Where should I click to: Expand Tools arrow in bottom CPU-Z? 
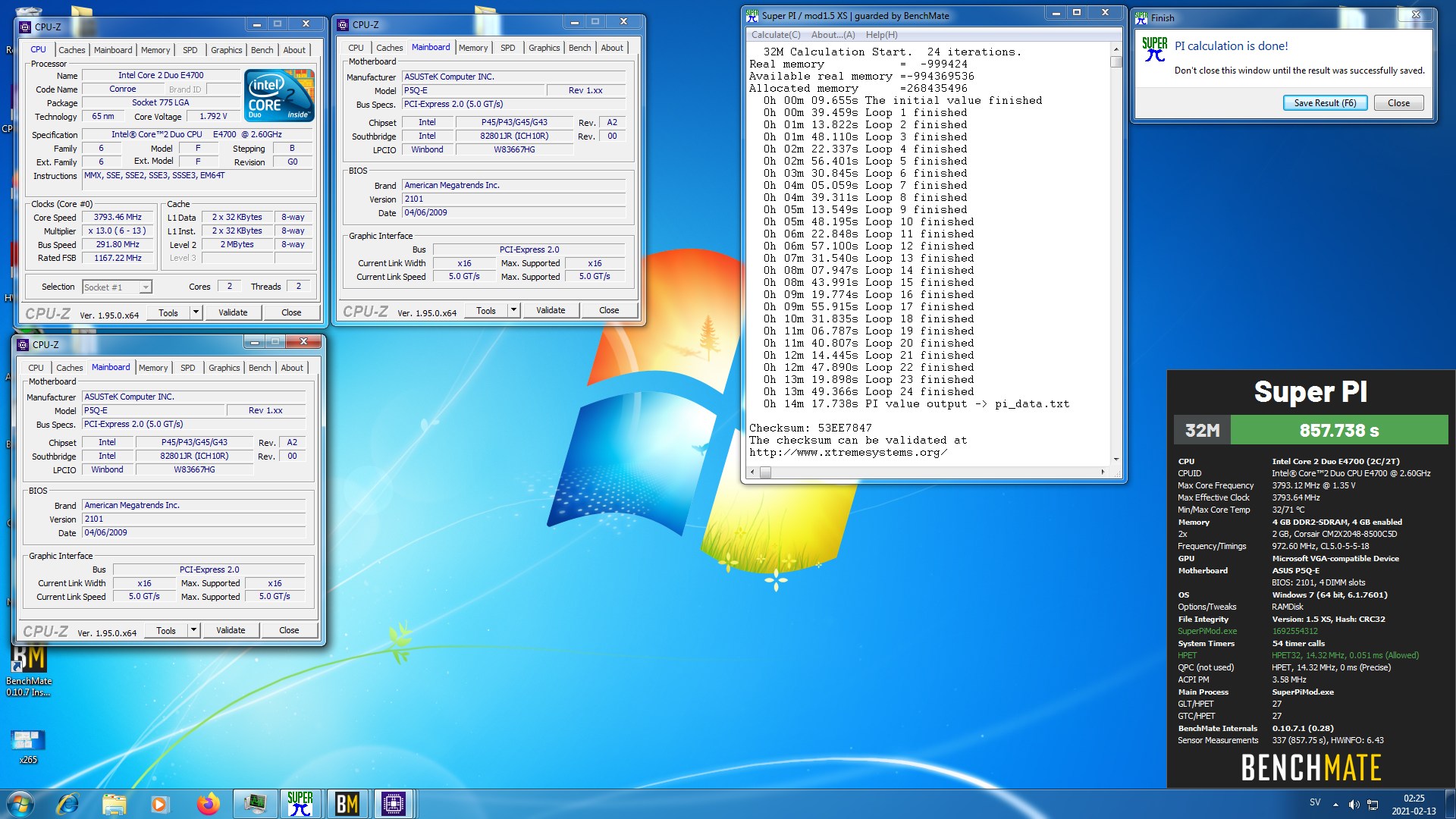(x=194, y=630)
